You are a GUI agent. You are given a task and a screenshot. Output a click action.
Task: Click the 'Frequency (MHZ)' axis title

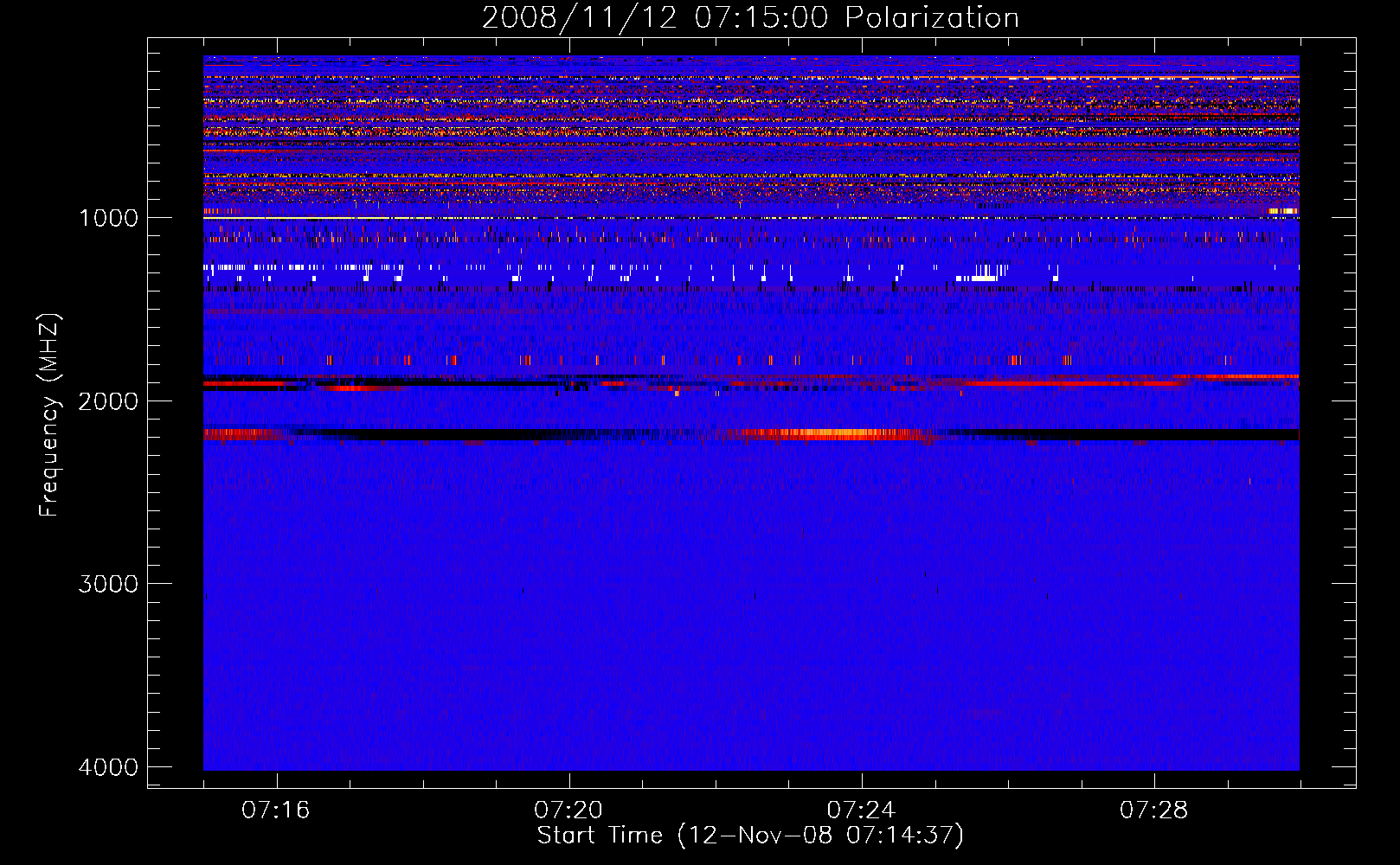(49, 414)
